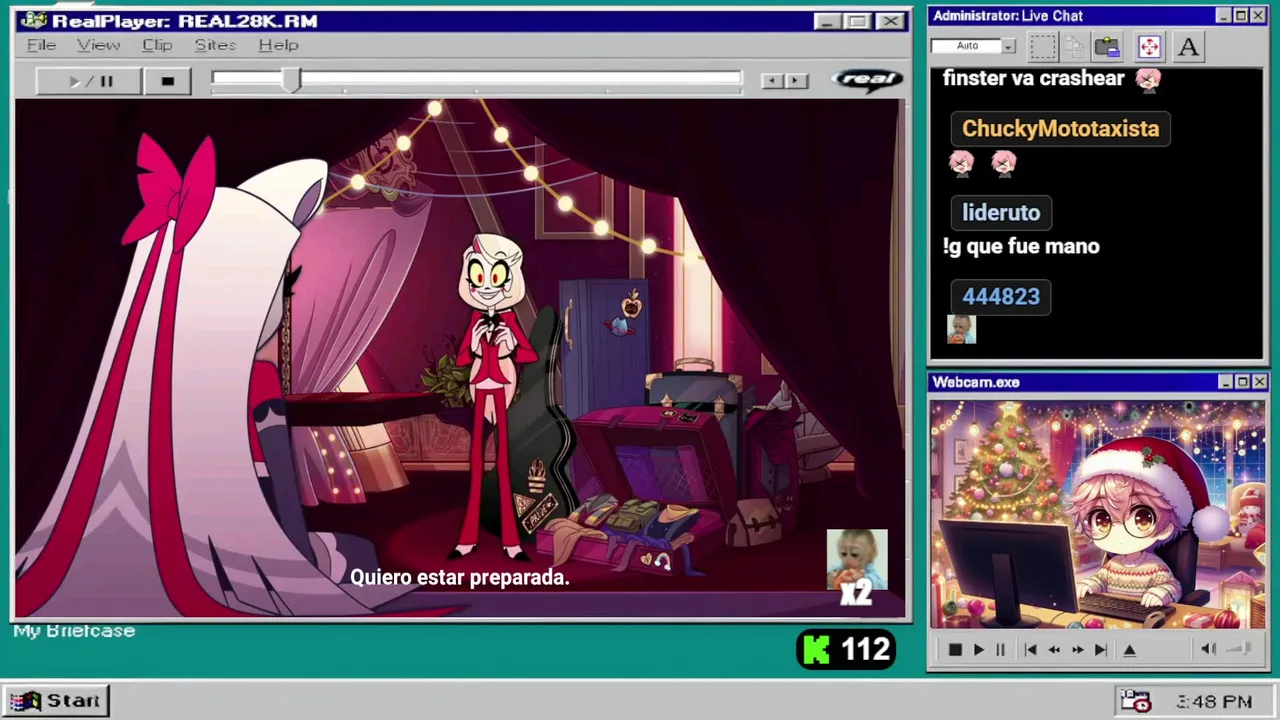Click the previous clip arrow in RealPlayer
This screenshot has width=1280, height=720.
pyautogui.click(x=772, y=81)
